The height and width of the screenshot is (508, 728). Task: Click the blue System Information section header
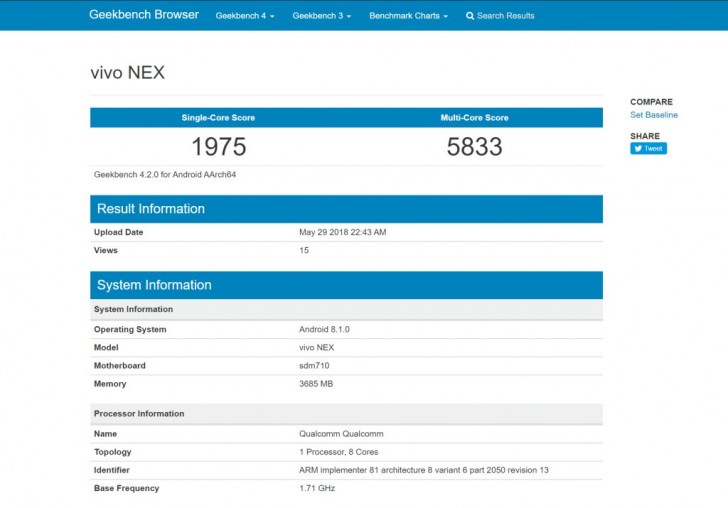(x=154, y=285)
